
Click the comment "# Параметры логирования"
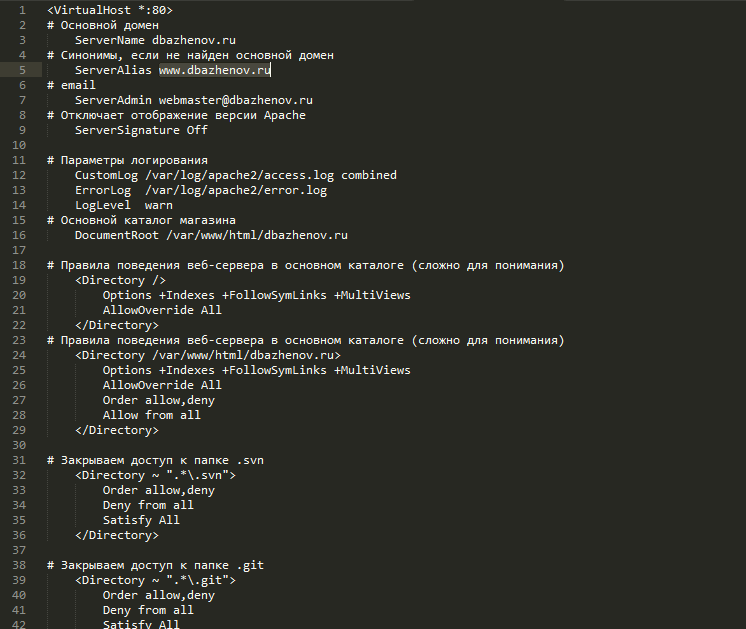[127, 160]
